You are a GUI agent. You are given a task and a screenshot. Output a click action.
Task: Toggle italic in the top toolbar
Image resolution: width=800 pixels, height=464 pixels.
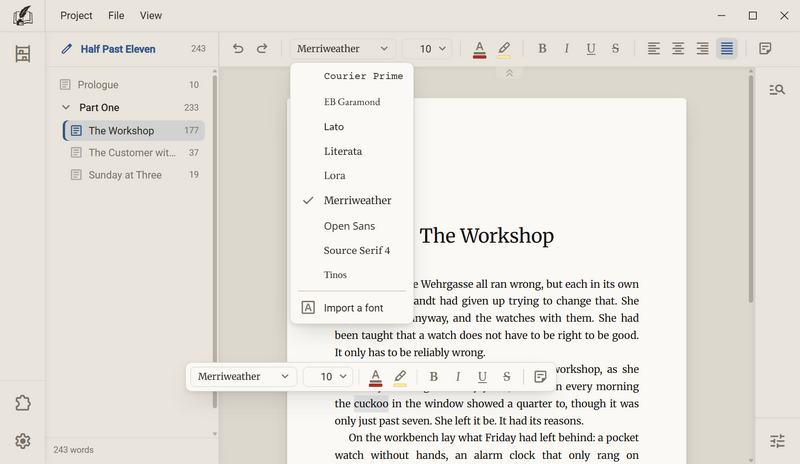(566, 48)
